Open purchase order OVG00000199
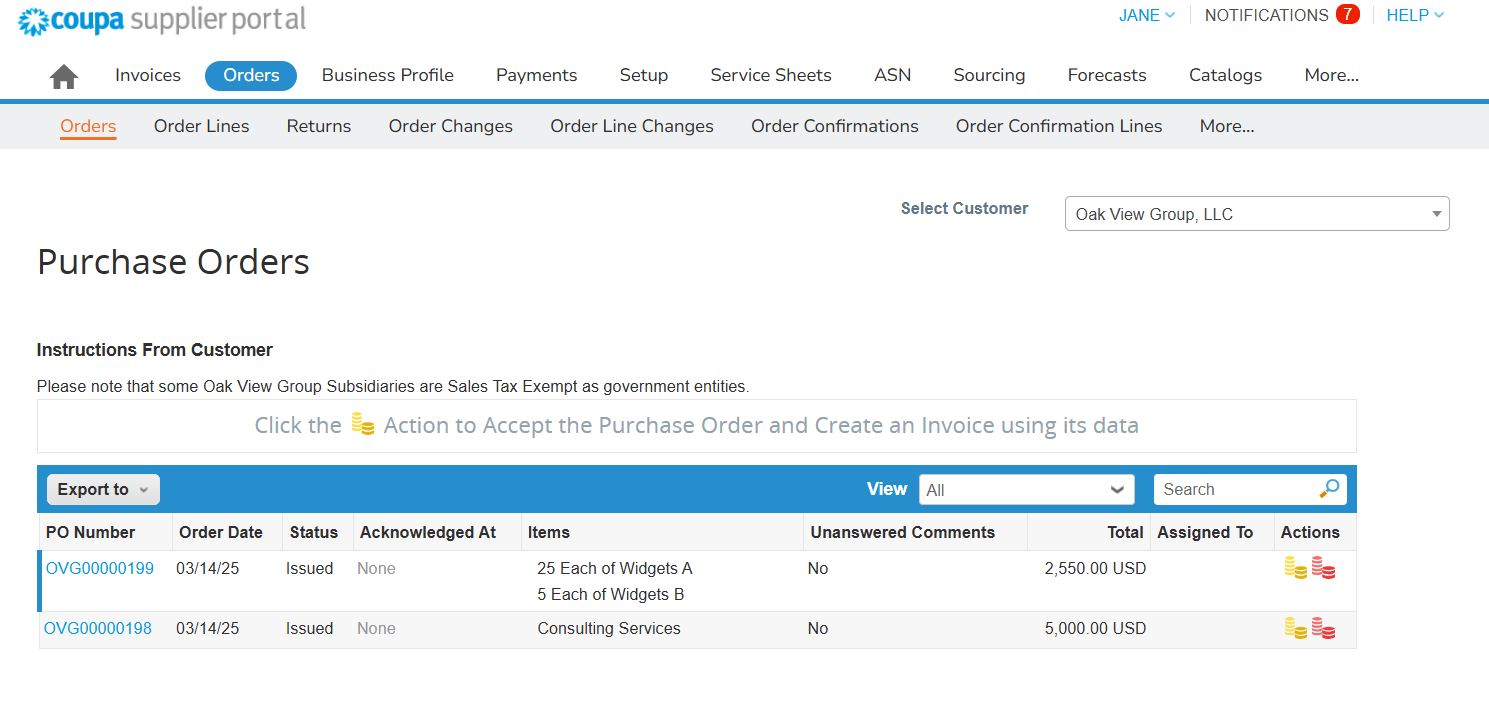This screenshot has height=715, width=1489. click(x=100, y=568)
